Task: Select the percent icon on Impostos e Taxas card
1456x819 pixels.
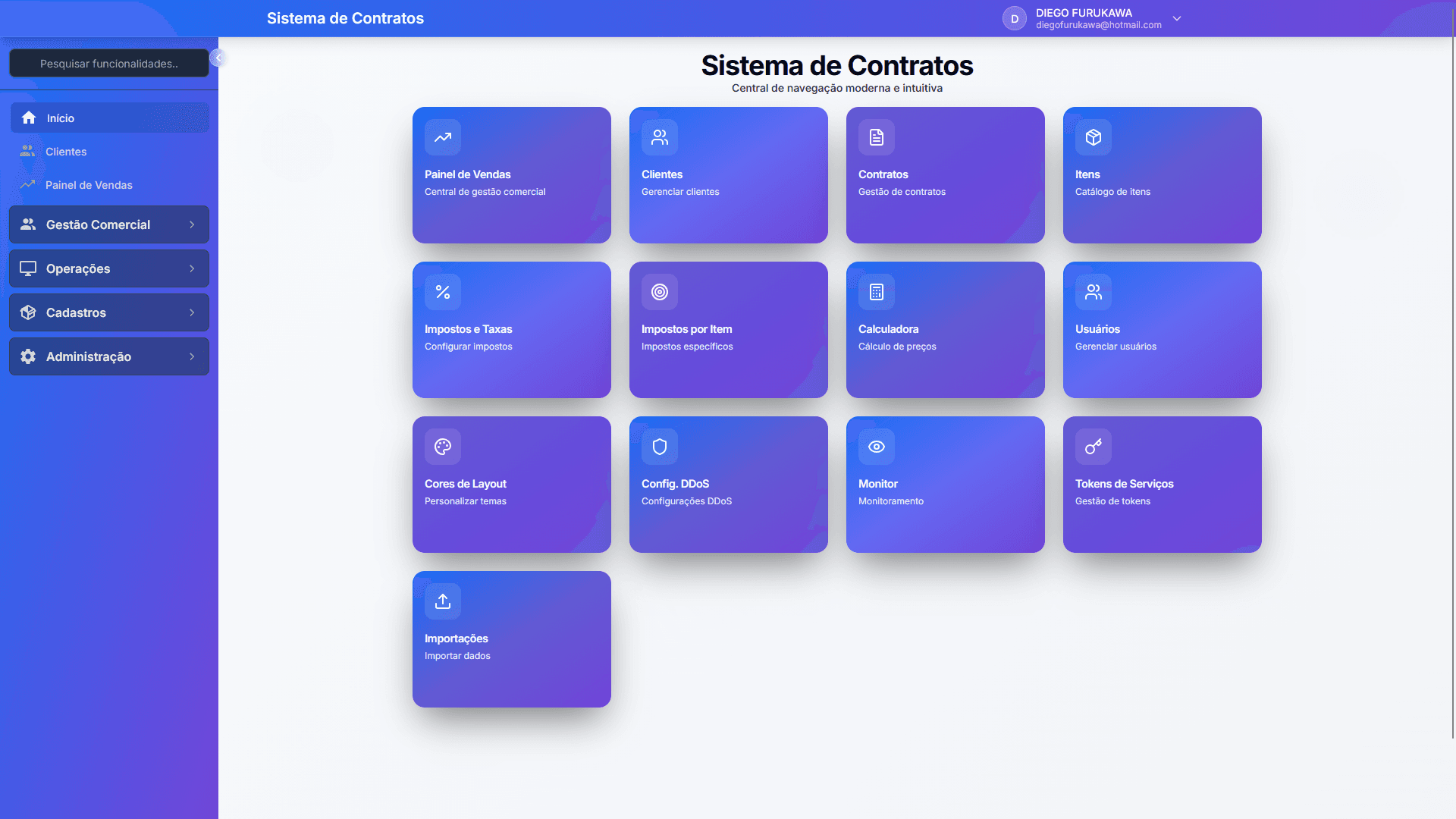Action: coord(442,292)
